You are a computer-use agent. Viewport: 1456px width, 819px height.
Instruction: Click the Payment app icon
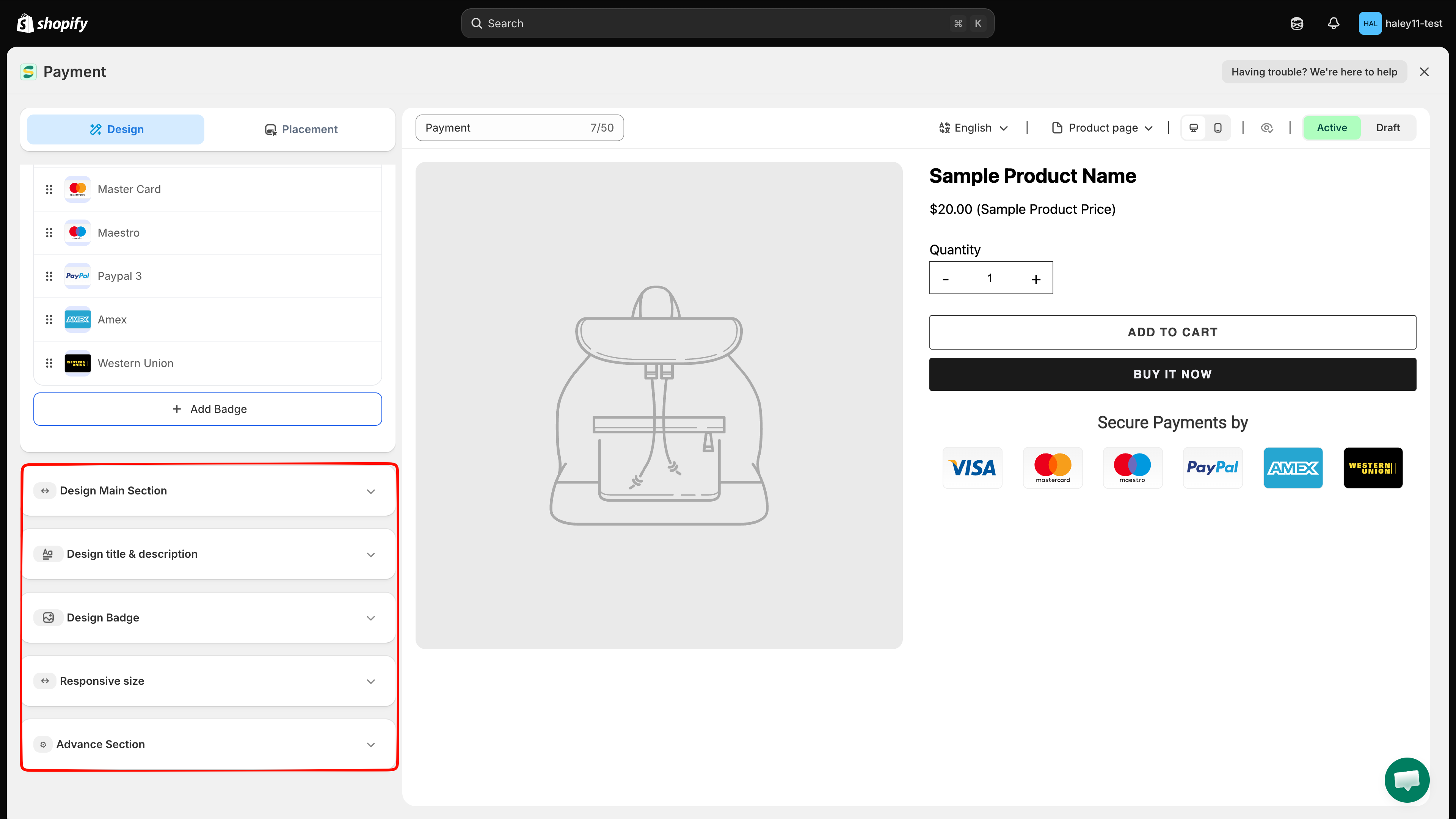click(x=28, y=72)
